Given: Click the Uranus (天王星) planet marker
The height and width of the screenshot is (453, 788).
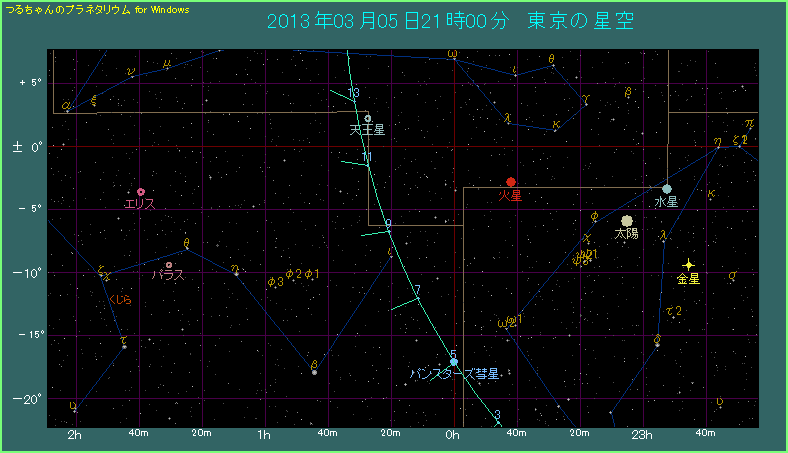Looking at the screenshot, I should click(x=368, y=118).
